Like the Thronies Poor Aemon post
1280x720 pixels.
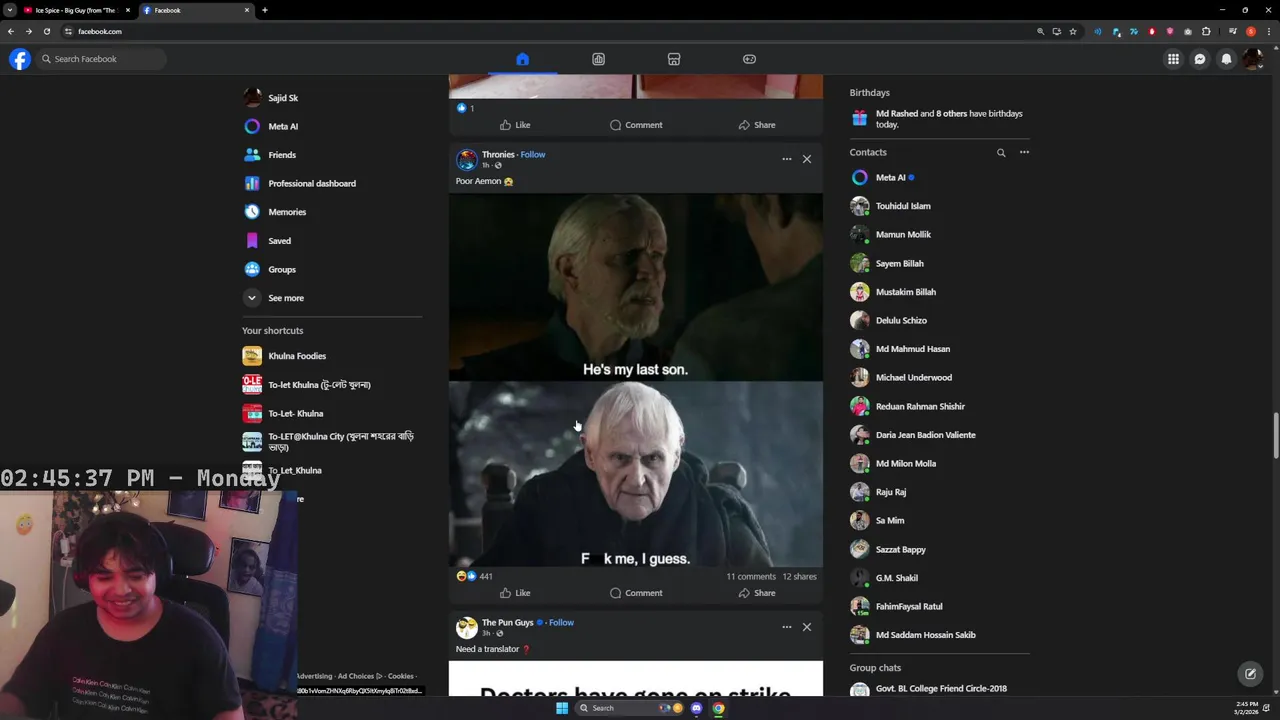(515, 593)
